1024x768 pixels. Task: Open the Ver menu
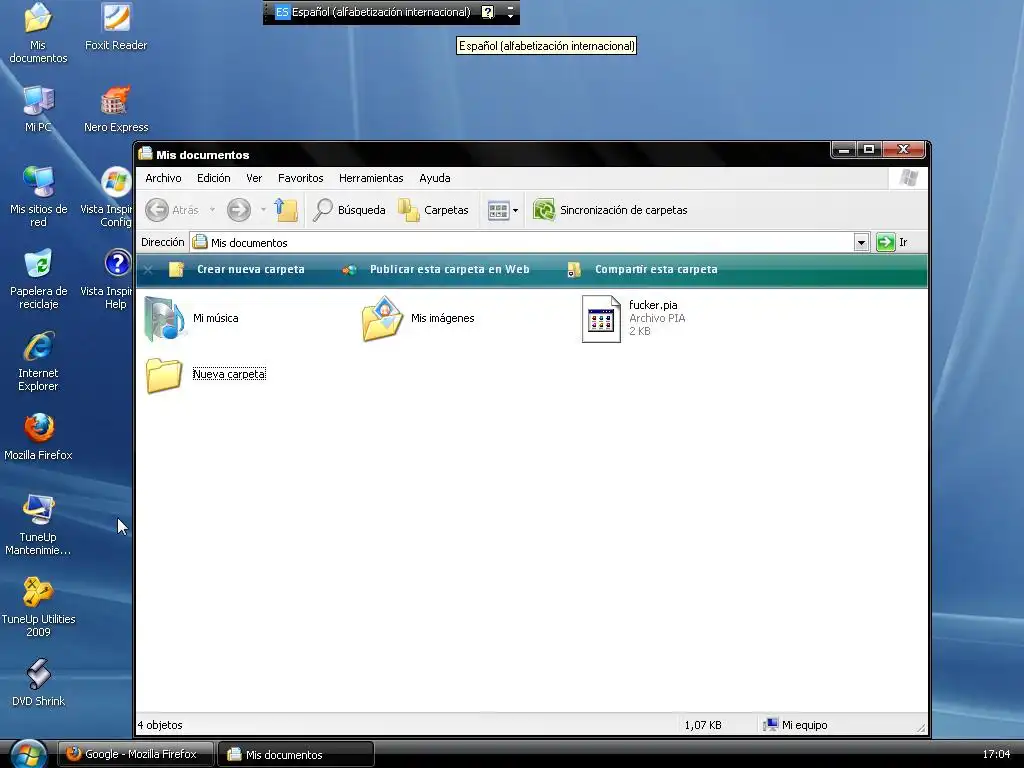point(254,178)
